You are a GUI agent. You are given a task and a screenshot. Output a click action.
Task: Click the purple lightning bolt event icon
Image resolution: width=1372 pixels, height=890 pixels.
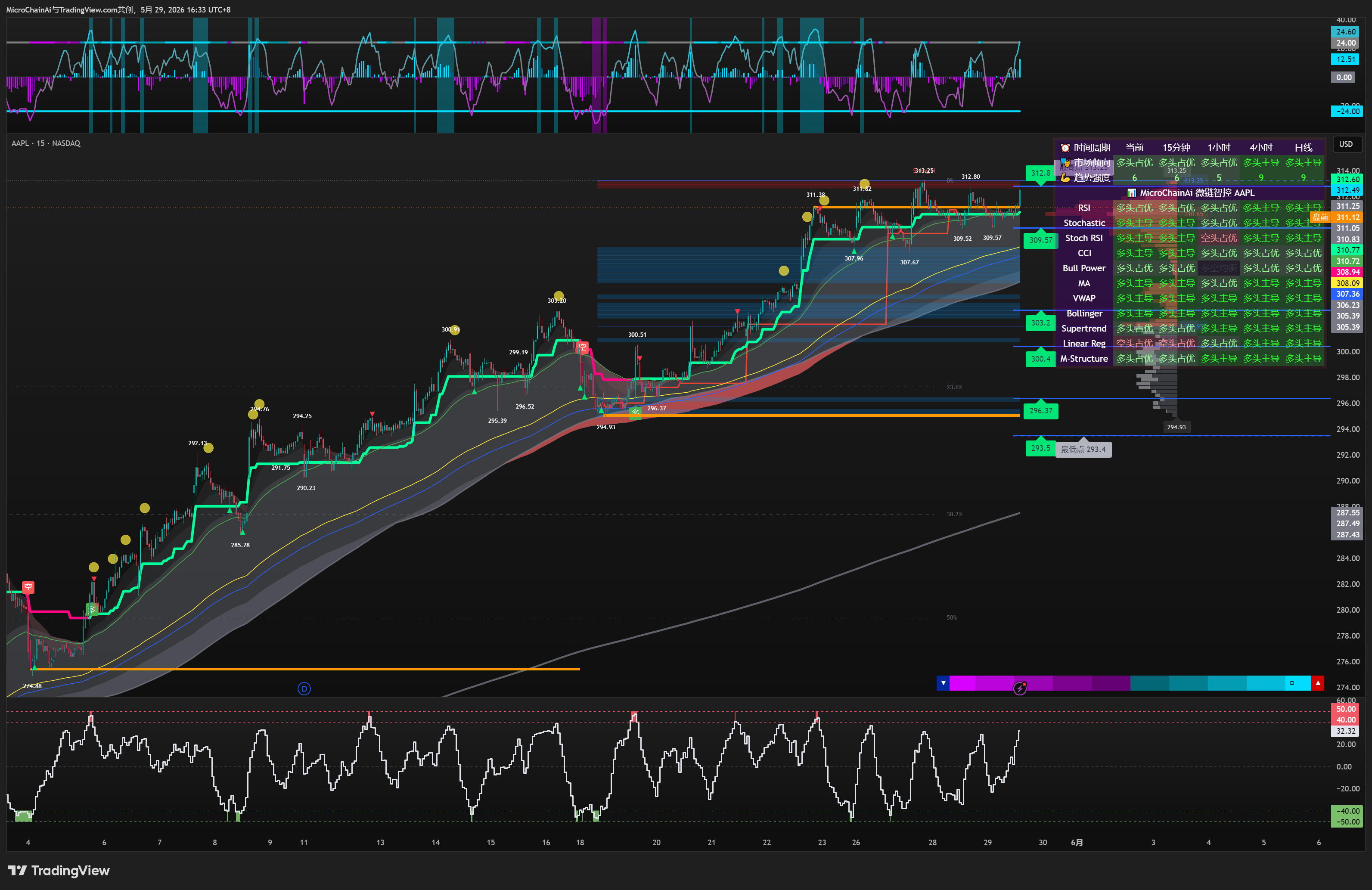(1020, 688)
